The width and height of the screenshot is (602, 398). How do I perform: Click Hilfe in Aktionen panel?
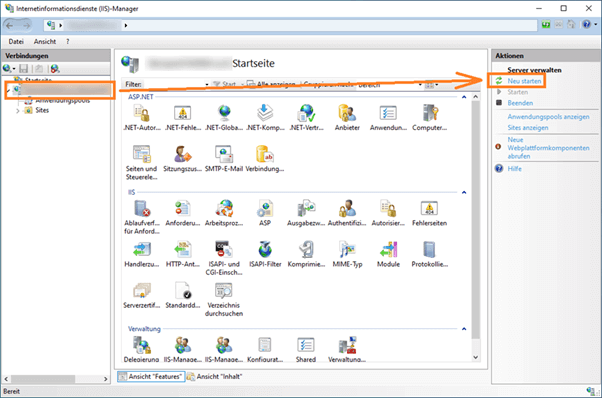514,168
